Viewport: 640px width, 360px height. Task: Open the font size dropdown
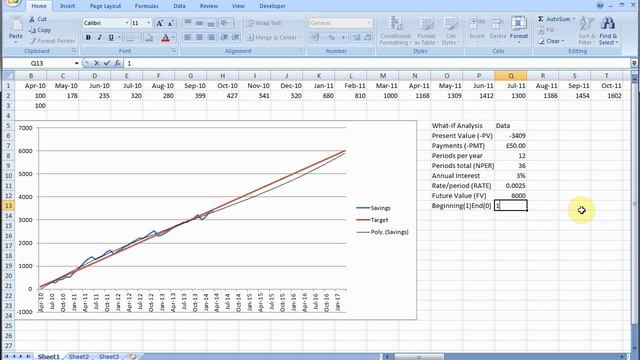point(149,23)
